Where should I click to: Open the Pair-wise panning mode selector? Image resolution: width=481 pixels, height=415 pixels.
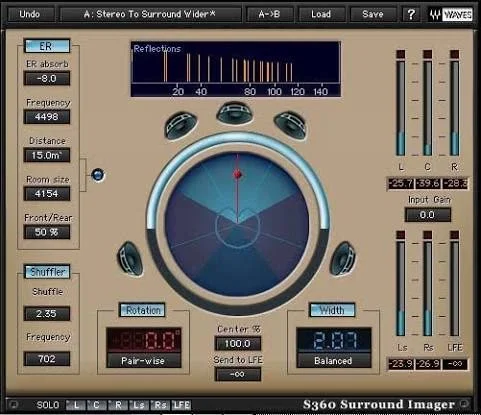click(144, 361)
